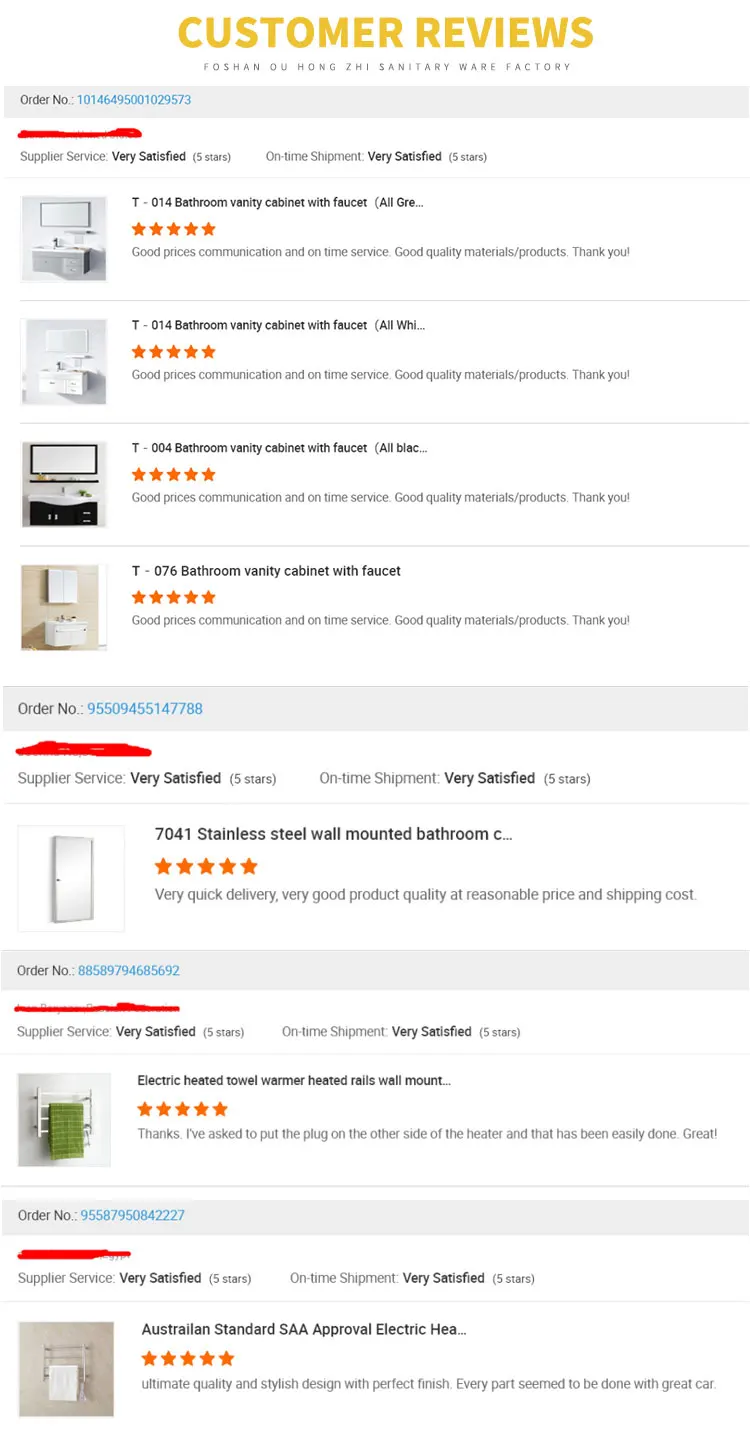Click the green towel warmer thumbnail
This screenshot has height=1454, width=750.
pyautogui.click(x=64, y=1119)
